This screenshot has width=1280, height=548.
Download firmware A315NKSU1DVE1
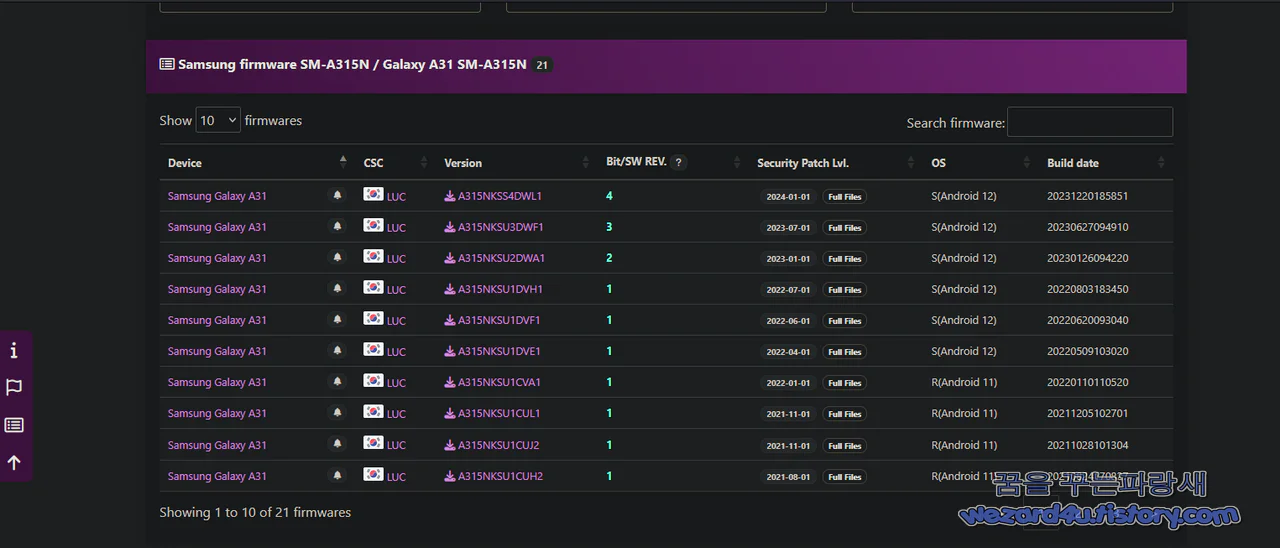(x=493, y=351)
